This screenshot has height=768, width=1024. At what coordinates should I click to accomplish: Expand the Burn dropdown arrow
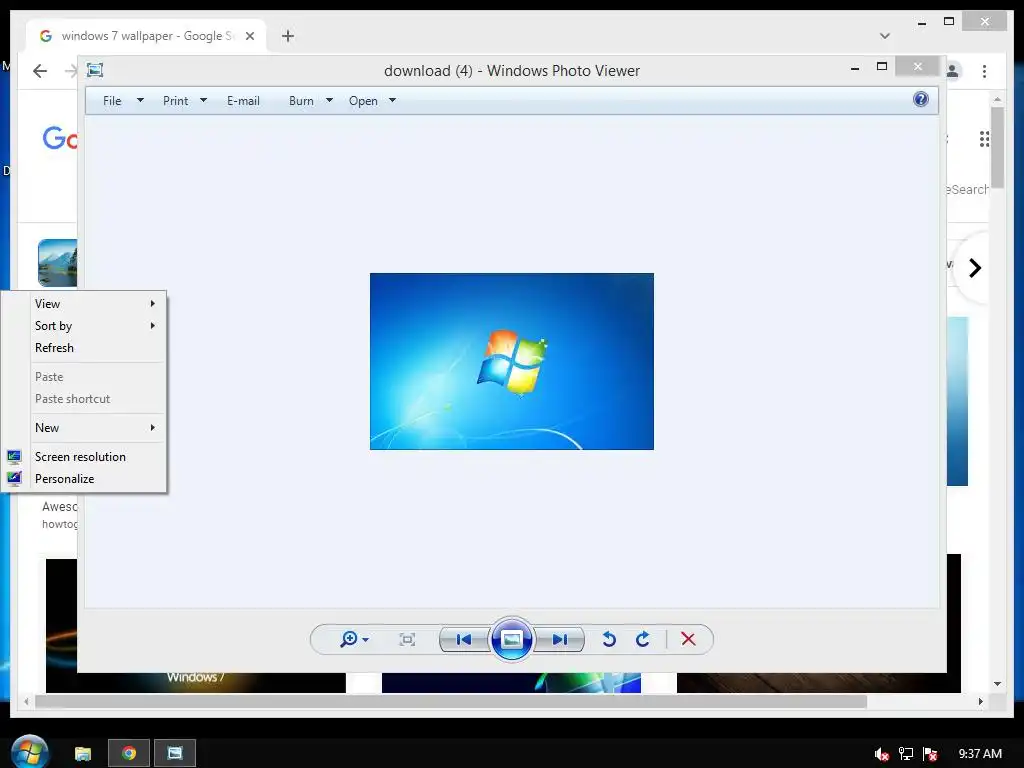point(329,101)
